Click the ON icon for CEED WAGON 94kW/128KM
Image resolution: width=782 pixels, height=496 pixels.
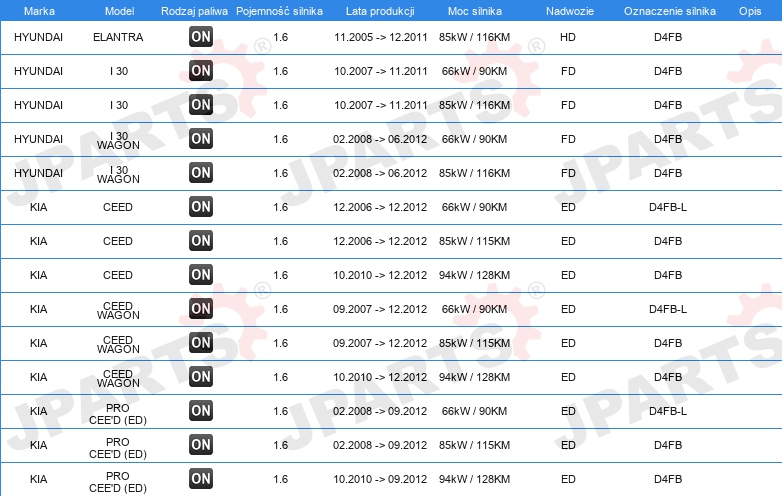[x=201, y=376]
